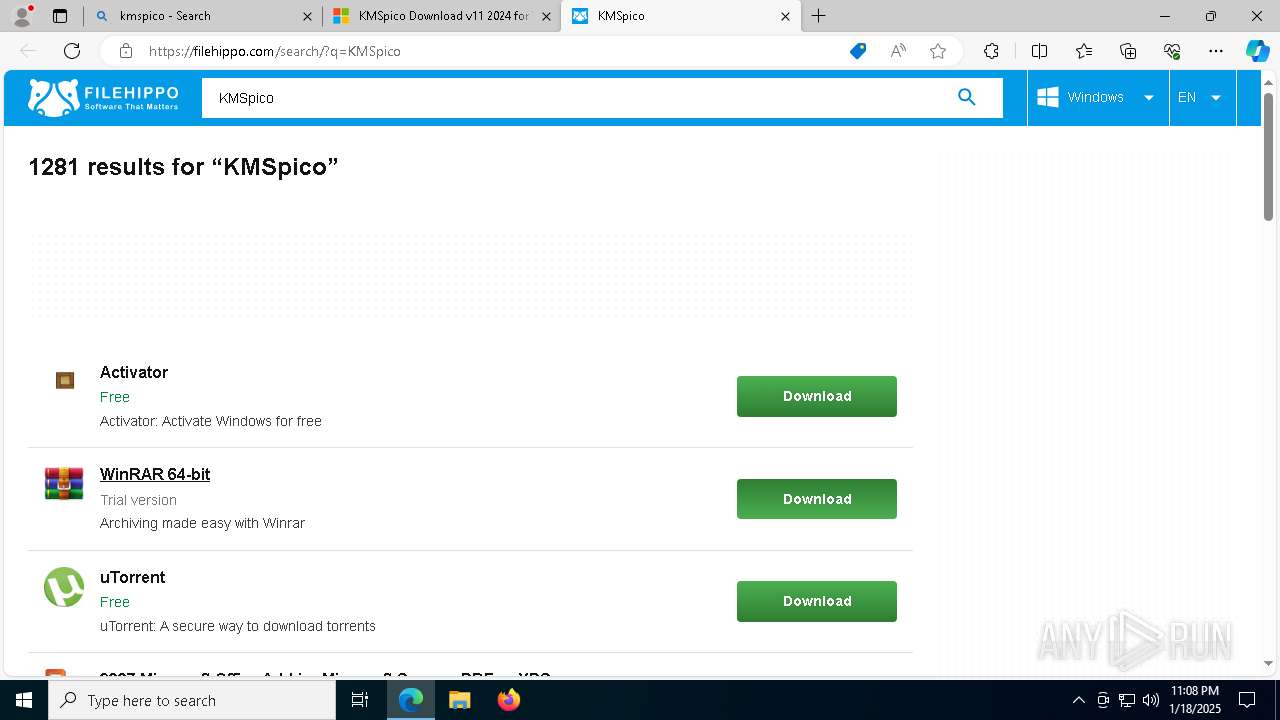
Task: Toggle split screen view
Action: [1039, 51]
